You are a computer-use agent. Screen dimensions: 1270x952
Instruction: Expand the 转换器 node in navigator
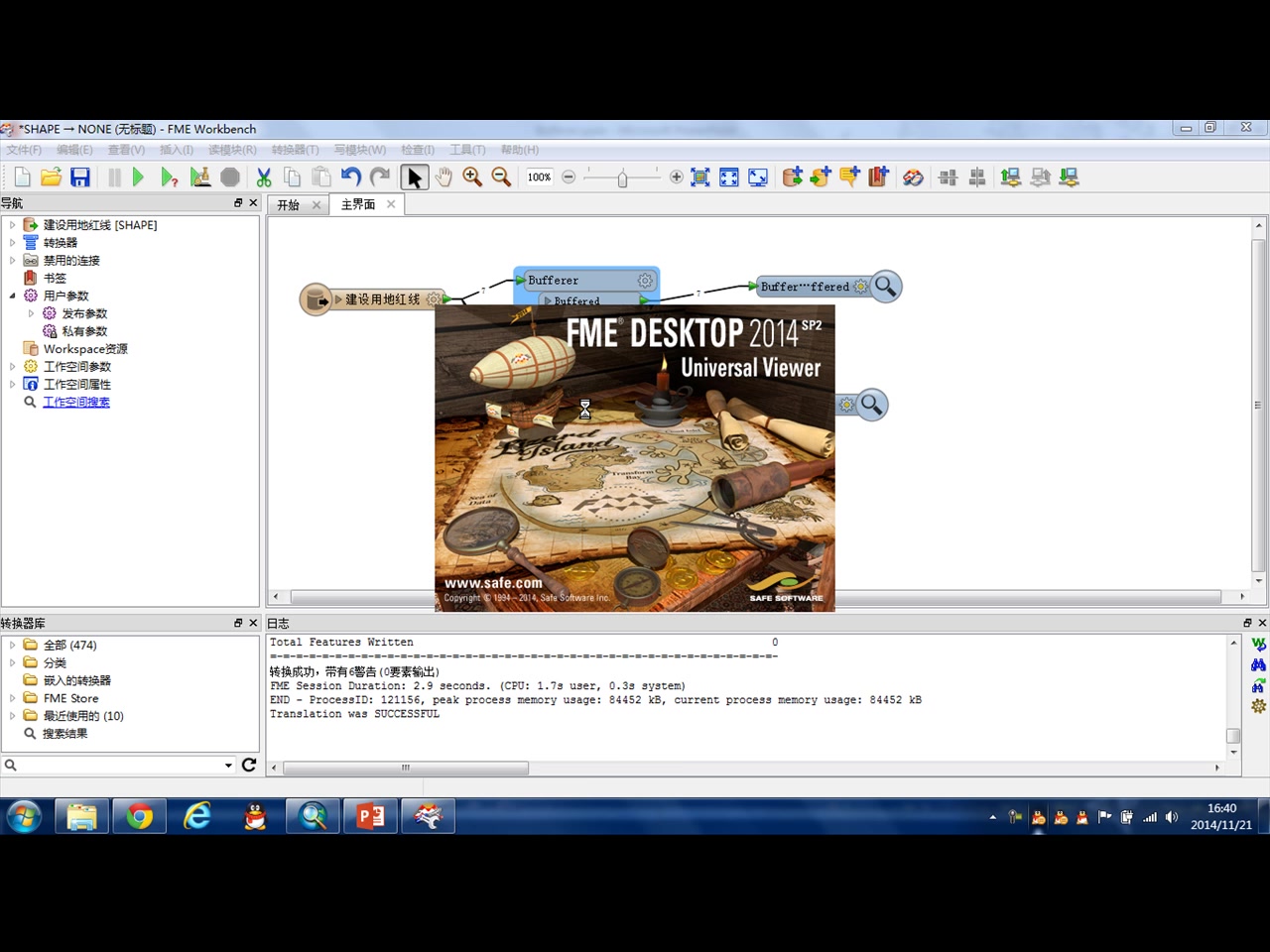point(12,243)
